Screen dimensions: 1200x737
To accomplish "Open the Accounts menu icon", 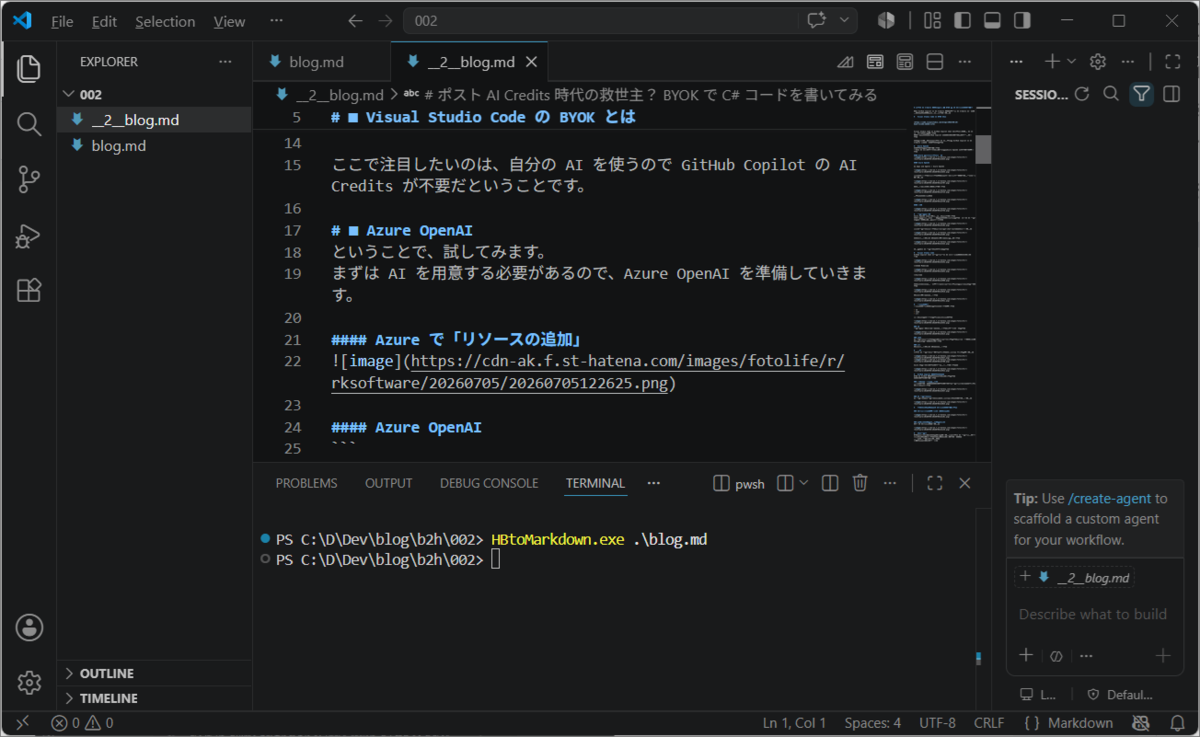I will click(x=29, y=628).
